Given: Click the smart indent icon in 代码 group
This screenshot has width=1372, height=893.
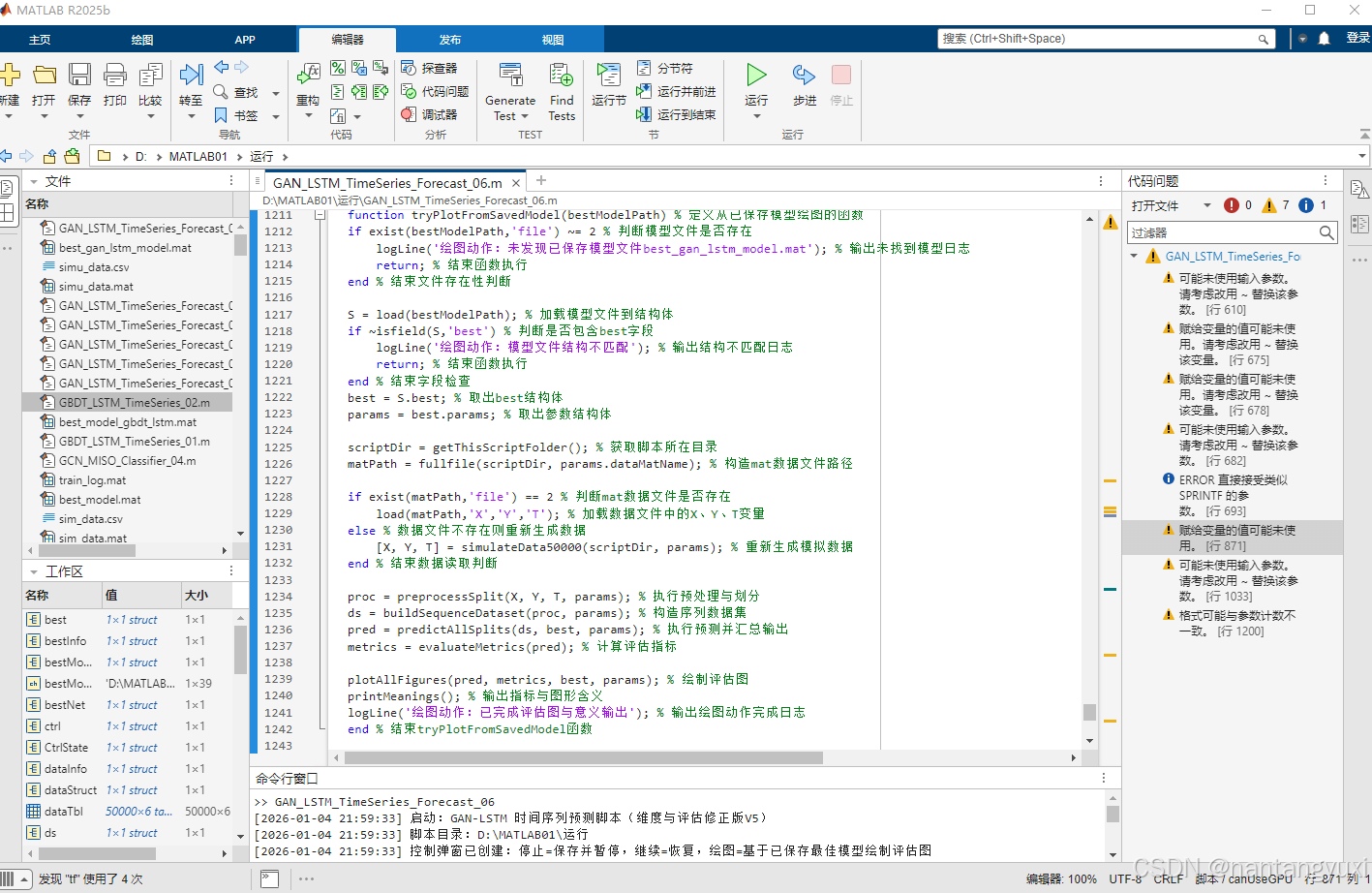Looking at the screenshot, I should tap(337, 92).
